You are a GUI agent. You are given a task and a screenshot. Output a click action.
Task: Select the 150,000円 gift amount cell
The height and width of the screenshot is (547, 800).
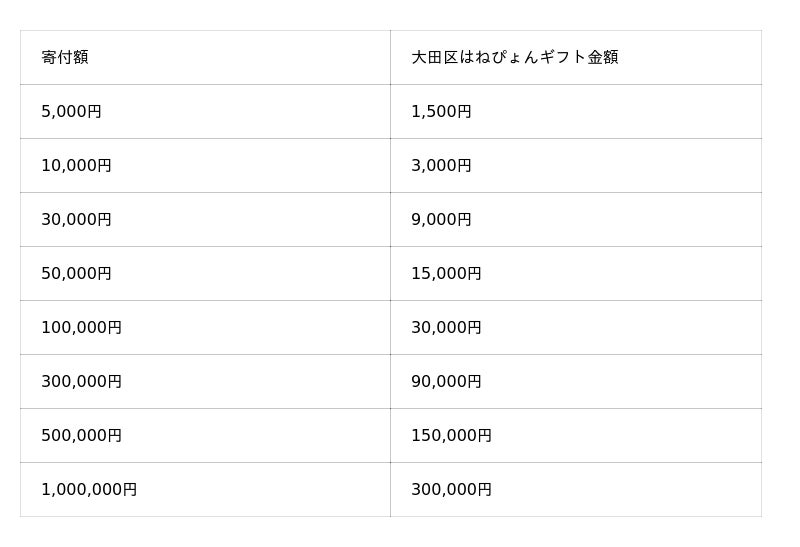451,436
